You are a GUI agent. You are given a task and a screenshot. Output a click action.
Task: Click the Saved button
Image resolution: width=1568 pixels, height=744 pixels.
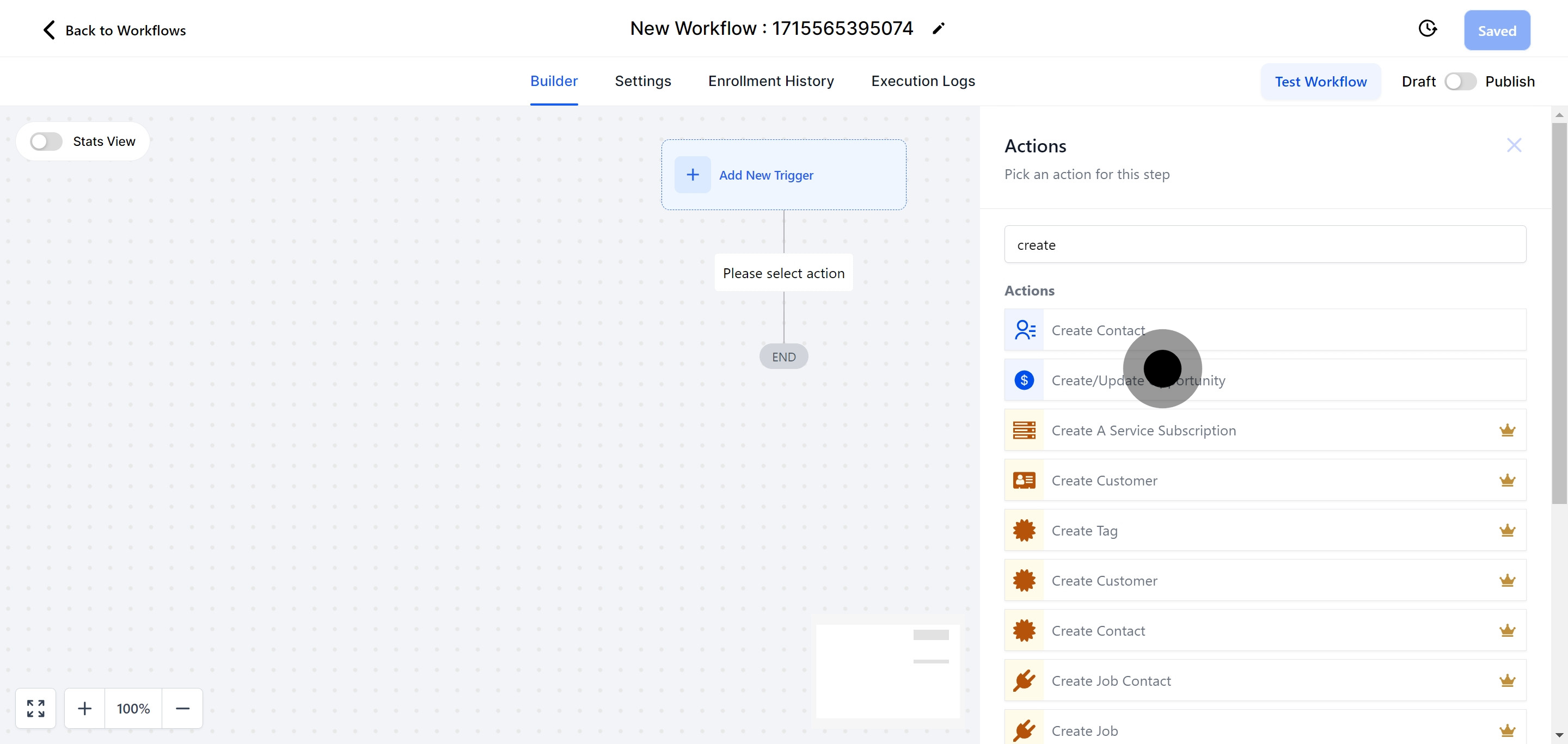click(1496, 30)
